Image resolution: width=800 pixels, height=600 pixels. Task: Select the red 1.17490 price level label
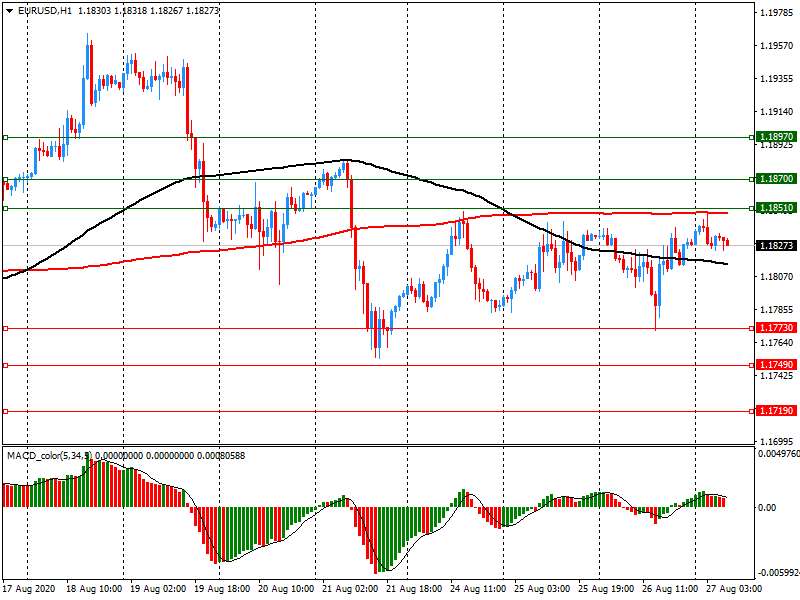click(x=776, y=365)
